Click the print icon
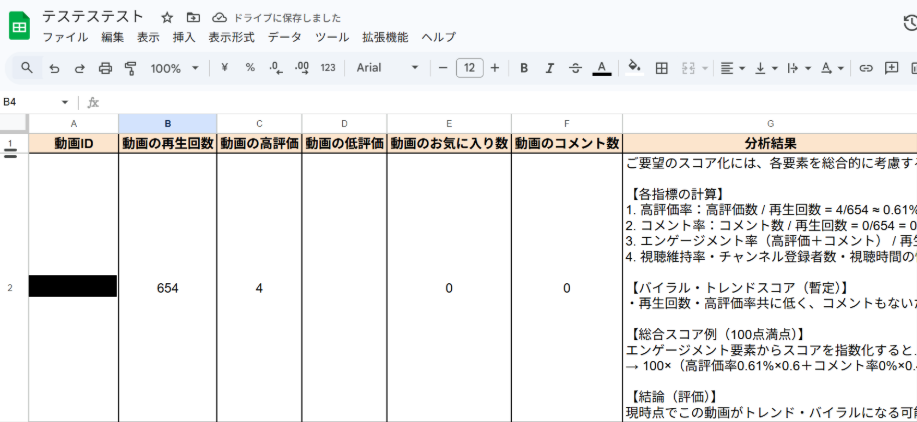The image size is (917, 422). click(x=105, y=68)
